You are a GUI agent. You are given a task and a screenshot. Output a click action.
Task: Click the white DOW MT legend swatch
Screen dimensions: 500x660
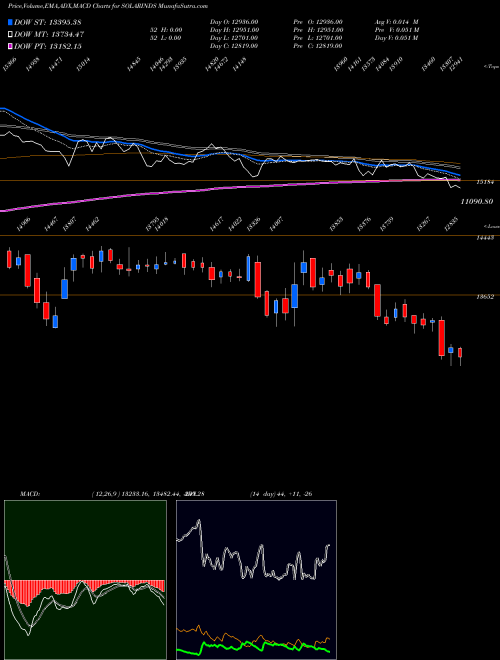(x=11, y=34)
